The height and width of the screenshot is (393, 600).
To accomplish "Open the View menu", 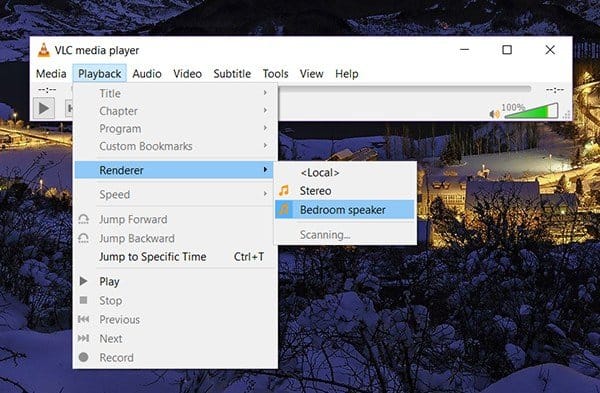I will (x=311, y=73).
